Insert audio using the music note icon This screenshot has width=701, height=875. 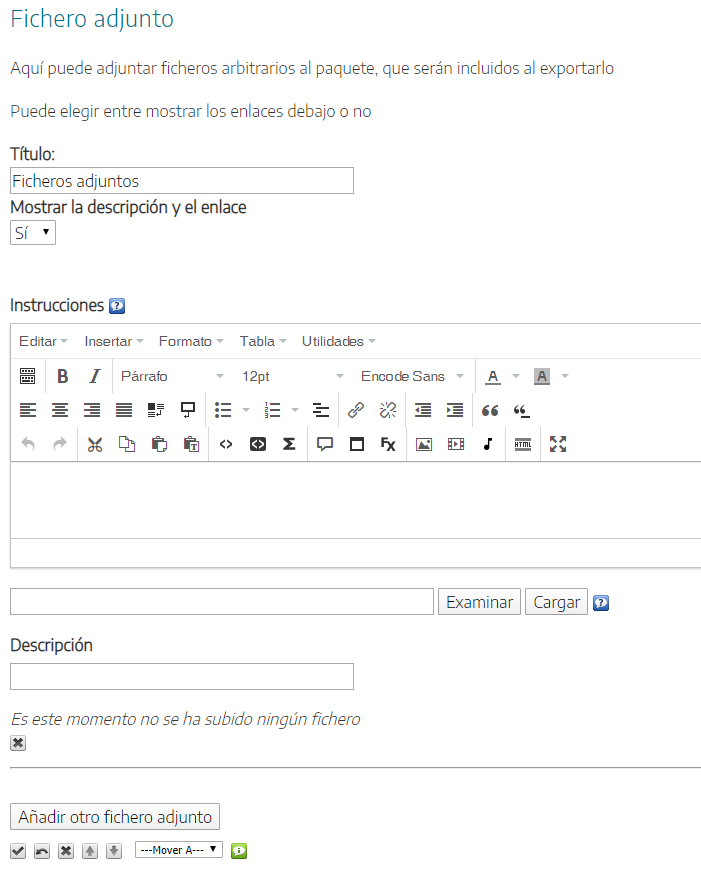click(487, 443)
